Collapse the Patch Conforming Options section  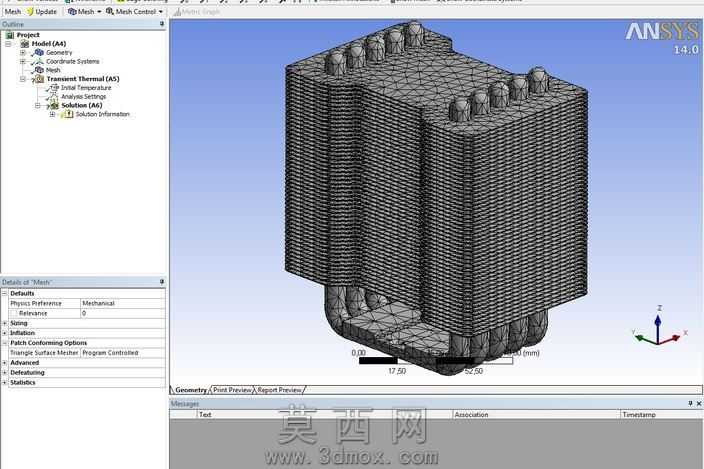tap(4, 343)
